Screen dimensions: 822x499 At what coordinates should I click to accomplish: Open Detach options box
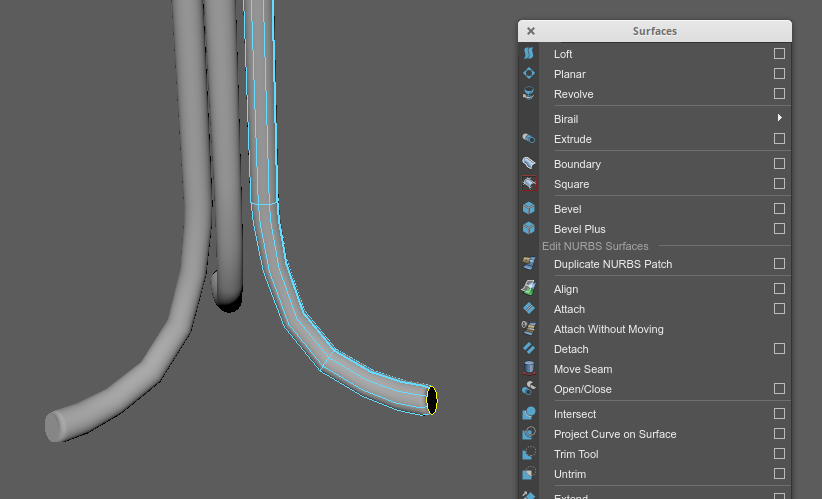click(x=779, y=349)
